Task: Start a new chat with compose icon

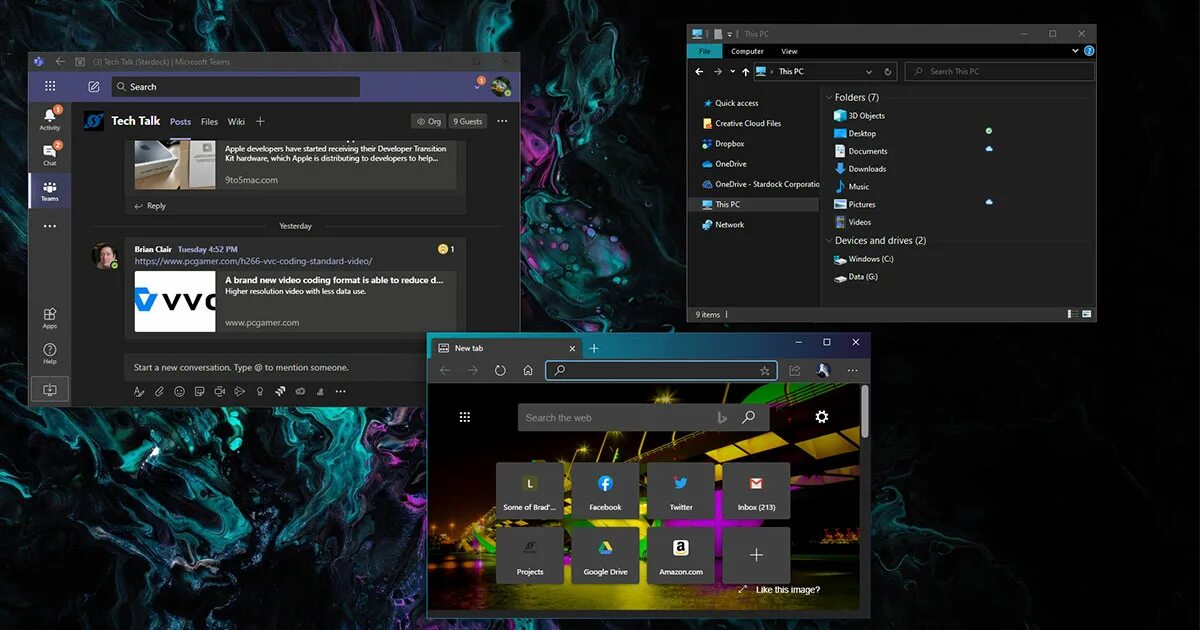Action: tap(94, 87)
